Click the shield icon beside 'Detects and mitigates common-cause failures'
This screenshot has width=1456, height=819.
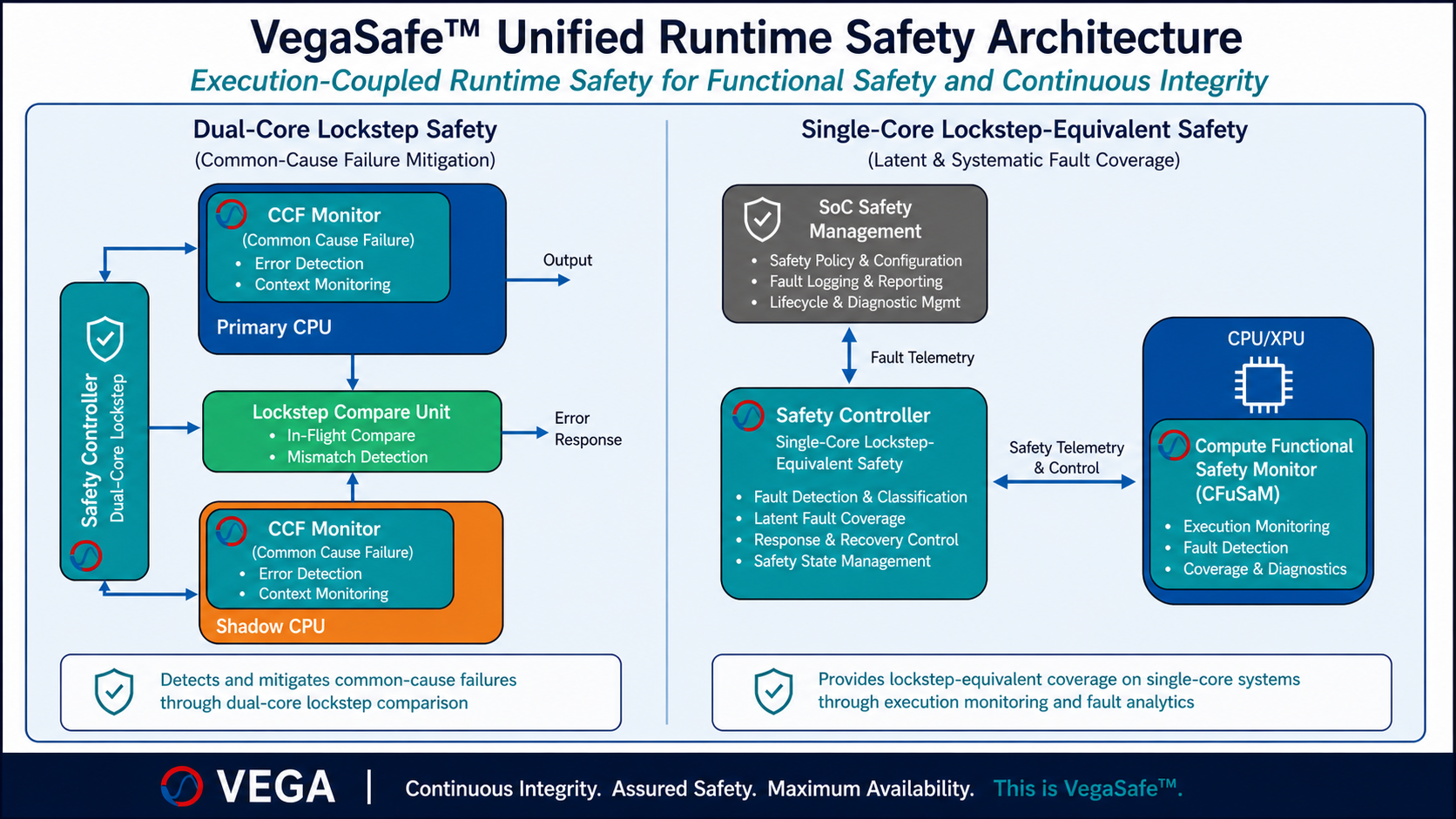pos(114,692)
